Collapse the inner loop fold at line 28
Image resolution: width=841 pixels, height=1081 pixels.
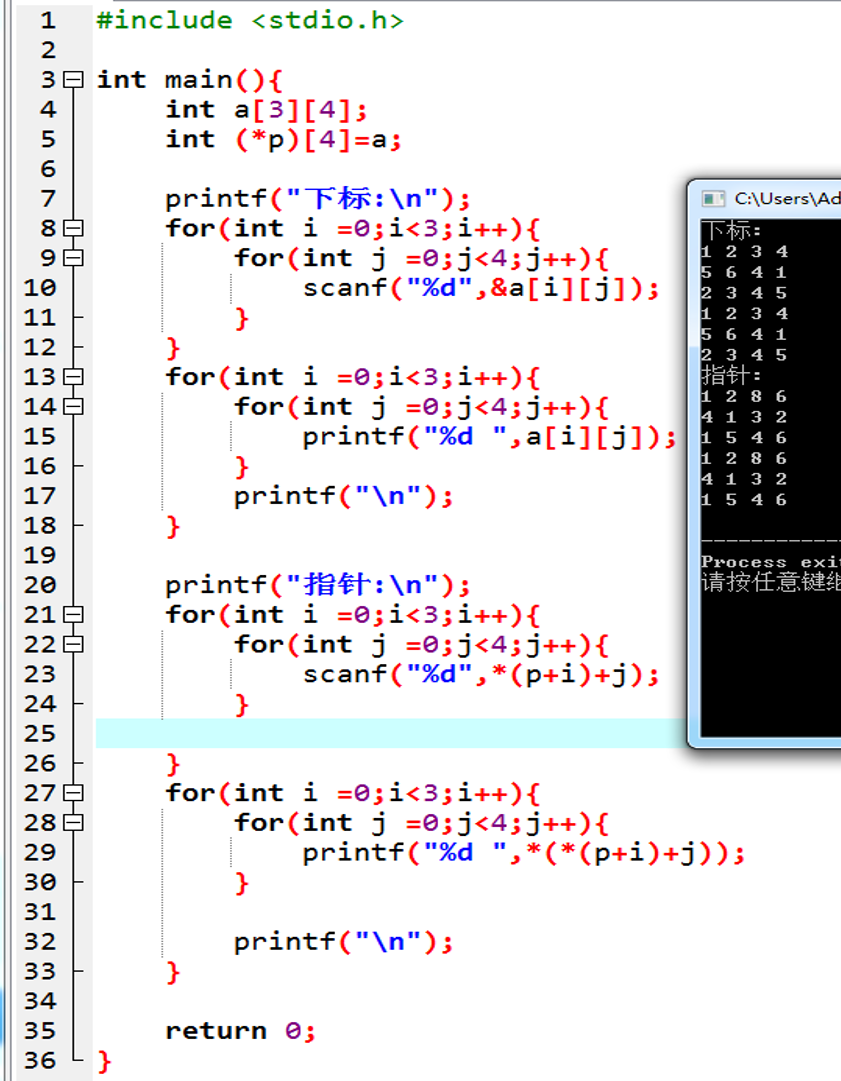(73, 822)
